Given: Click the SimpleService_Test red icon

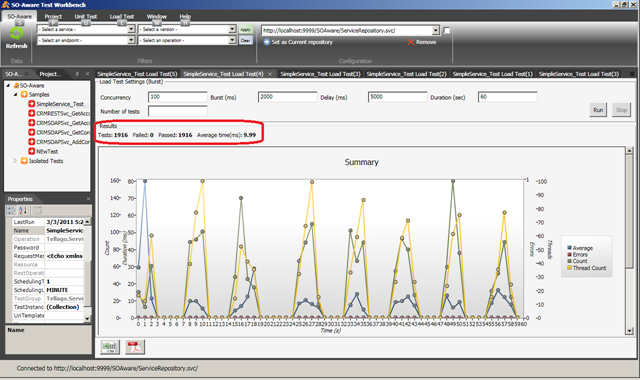Looking at the screenshot, I should pos(31,104).
